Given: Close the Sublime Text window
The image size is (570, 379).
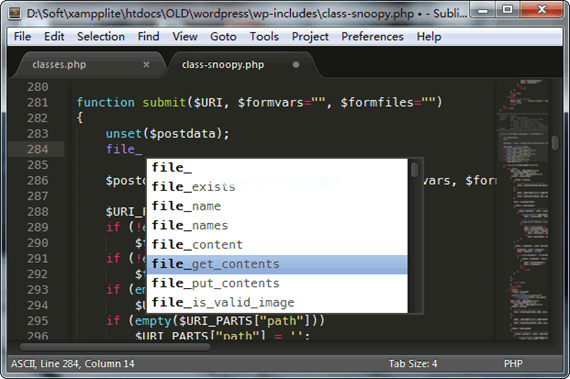Looking at the screenshot, I should click(542, 9).
